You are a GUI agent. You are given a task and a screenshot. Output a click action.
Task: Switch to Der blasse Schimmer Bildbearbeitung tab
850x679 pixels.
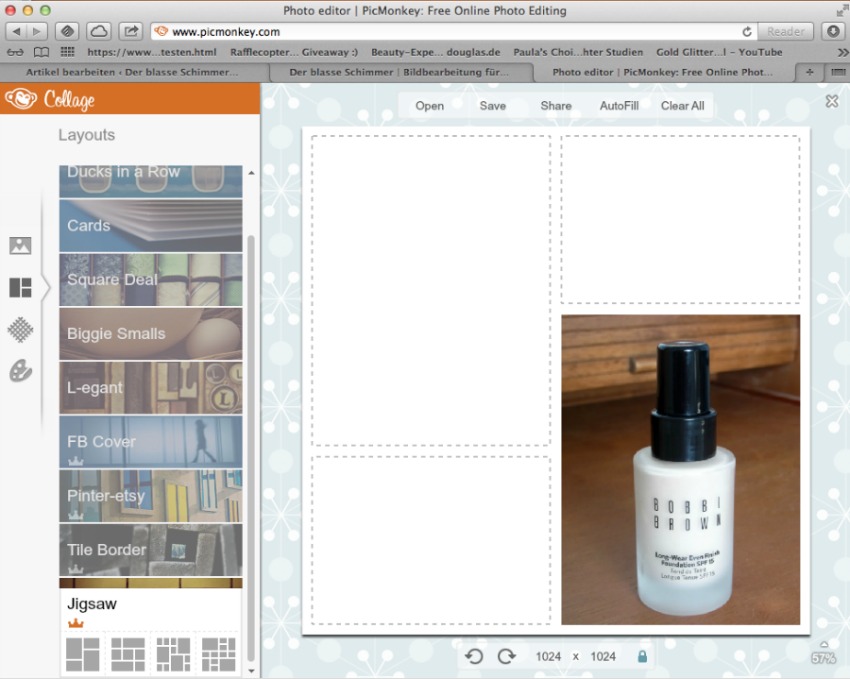pos(399,72)
